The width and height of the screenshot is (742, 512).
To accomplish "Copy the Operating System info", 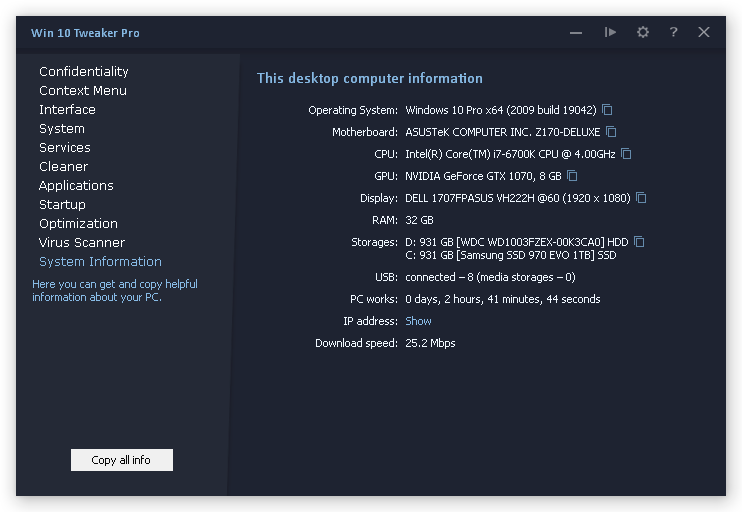I will pyautogui.click(x=607, y=110).
